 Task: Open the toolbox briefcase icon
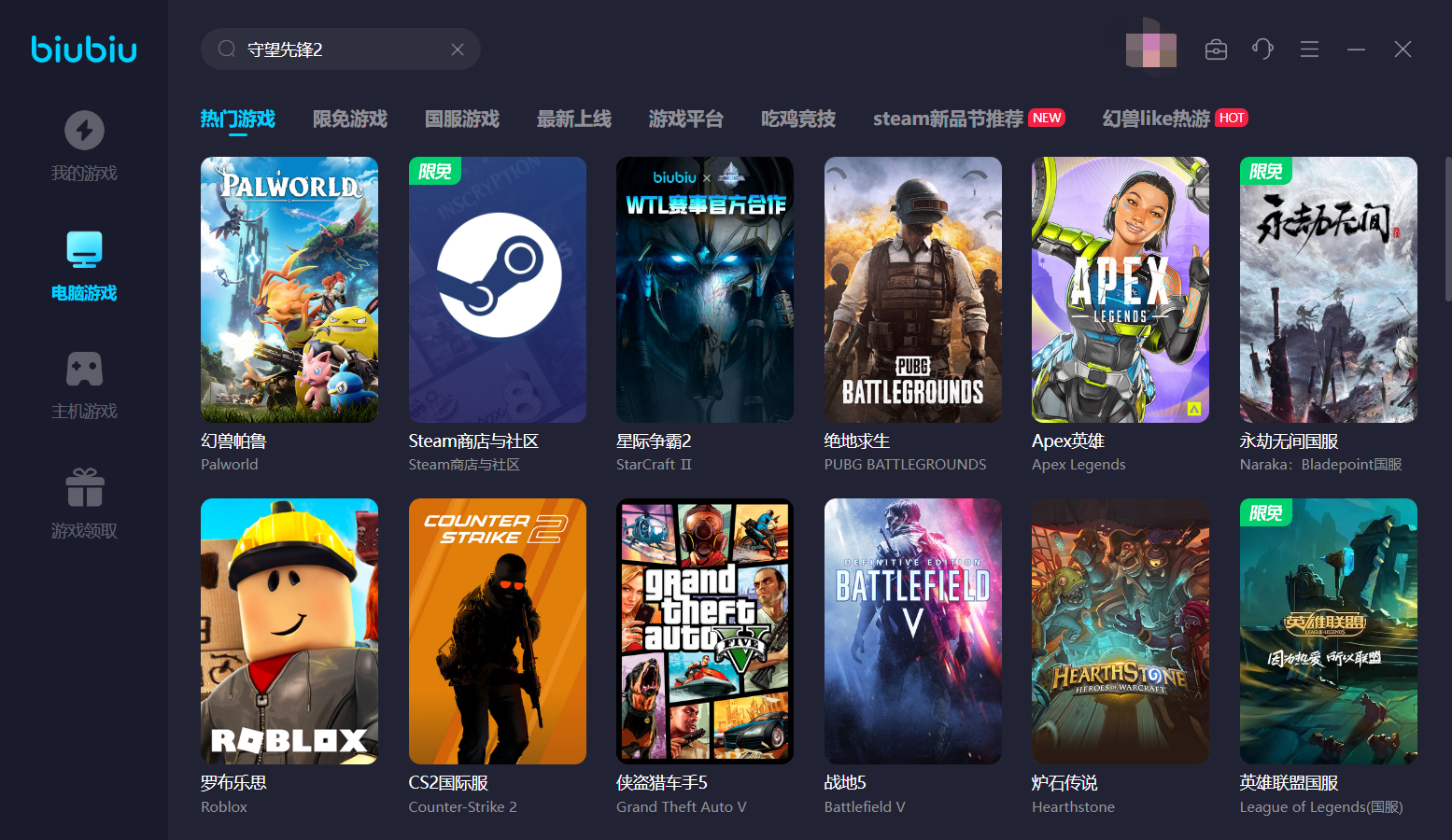(x=1216, y=49)
